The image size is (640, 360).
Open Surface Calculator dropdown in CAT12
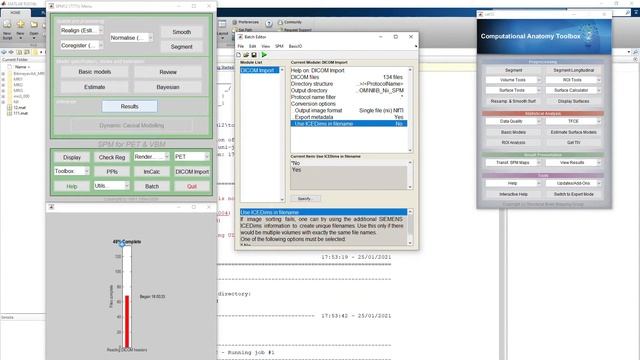click(x=573, y=90)
